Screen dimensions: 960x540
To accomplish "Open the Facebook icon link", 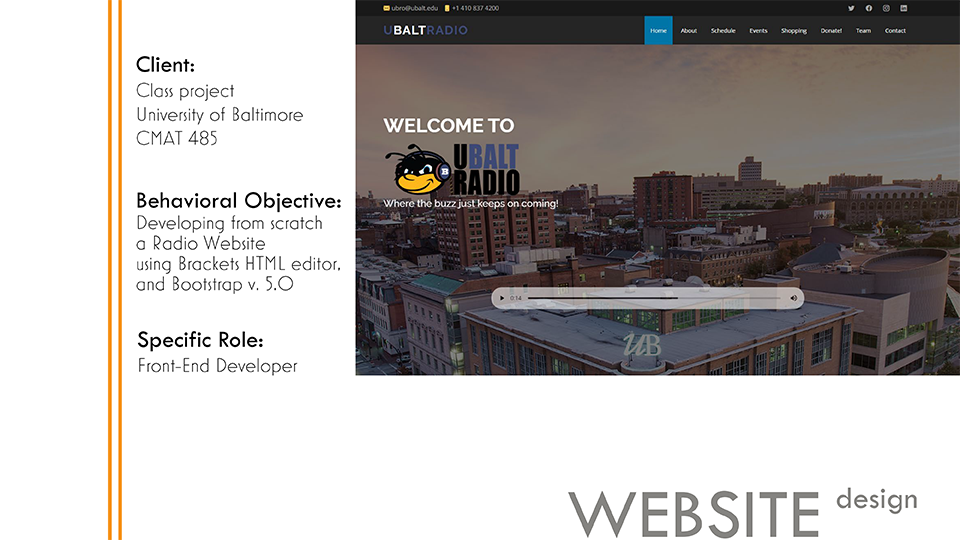I will point(868,8).
